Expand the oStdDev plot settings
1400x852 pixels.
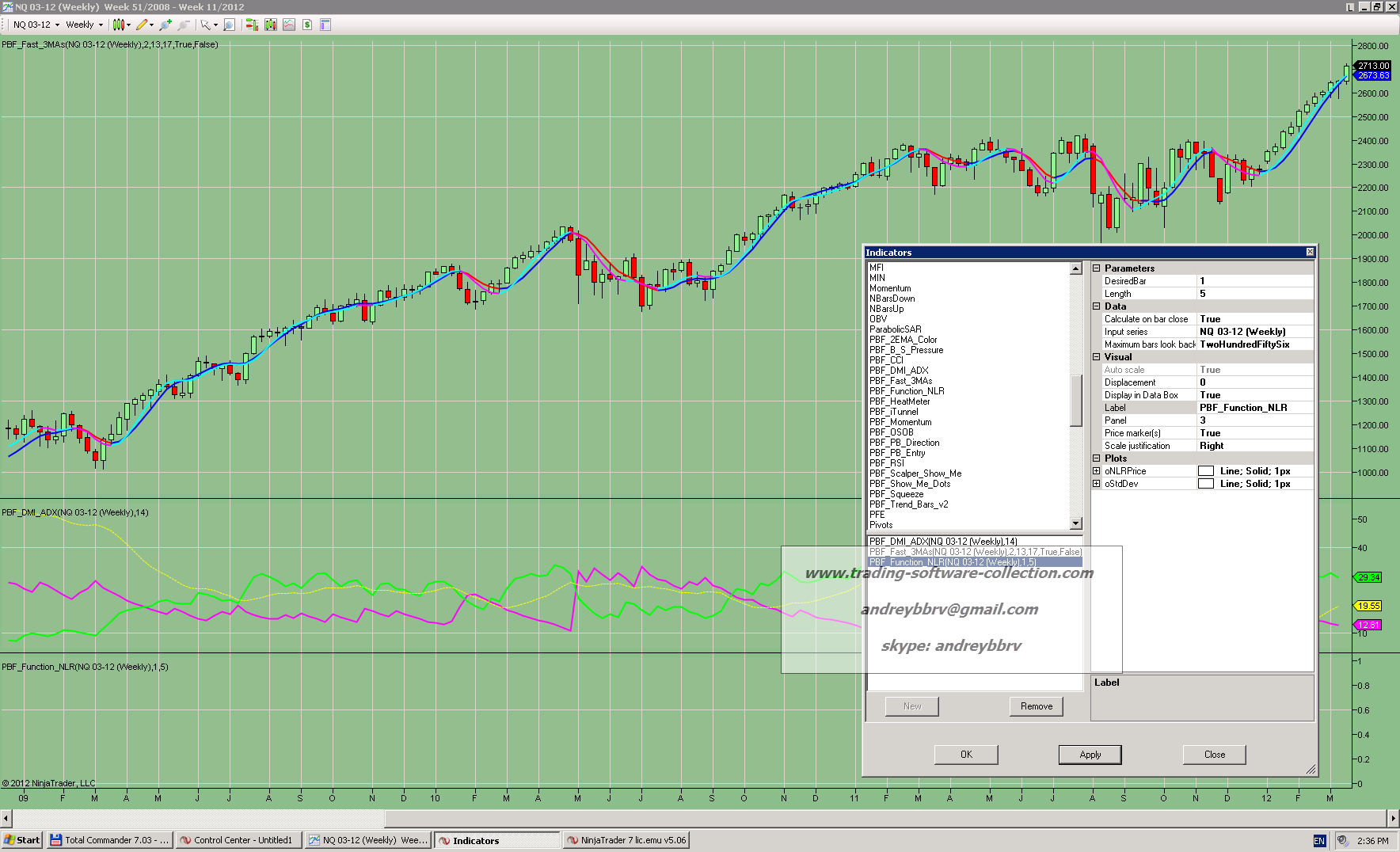[1097, 484]
